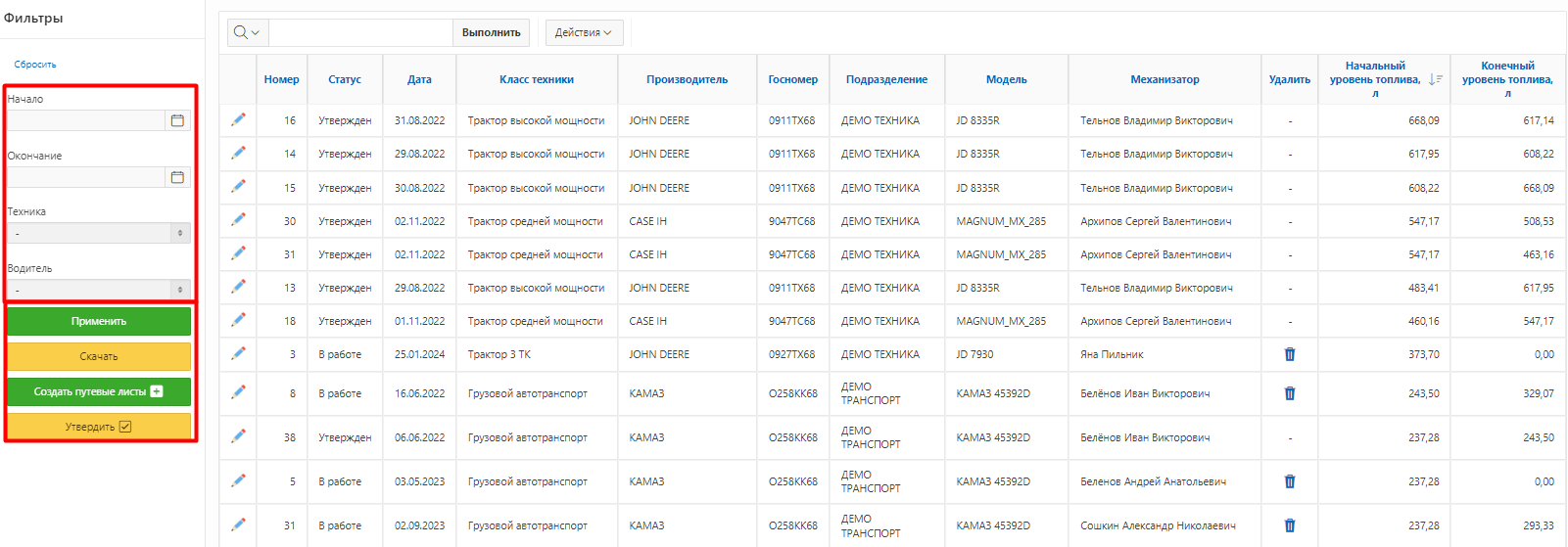
Task: Delete the row with Сошкин Александр Николаевич
Action: 1289,525
